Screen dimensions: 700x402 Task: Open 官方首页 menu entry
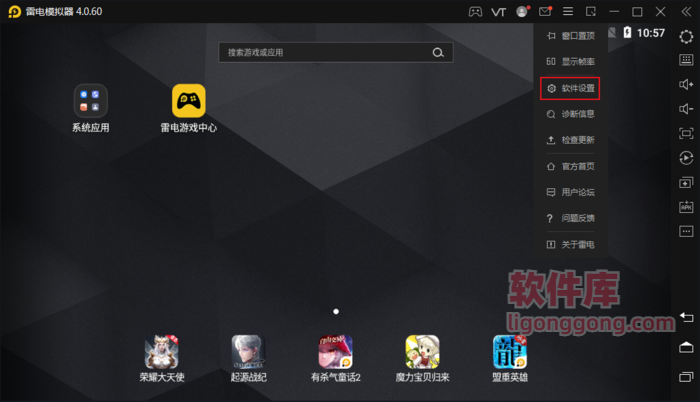[x=571, y=166]
